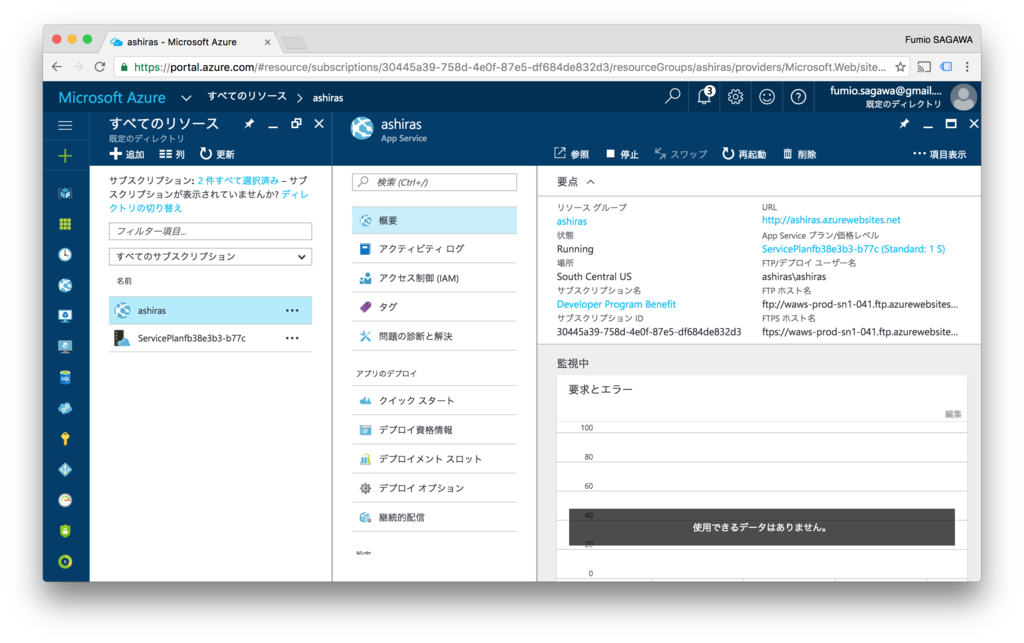Click 編集 edit on 要求とエラー chart

[x=953, y=414]
